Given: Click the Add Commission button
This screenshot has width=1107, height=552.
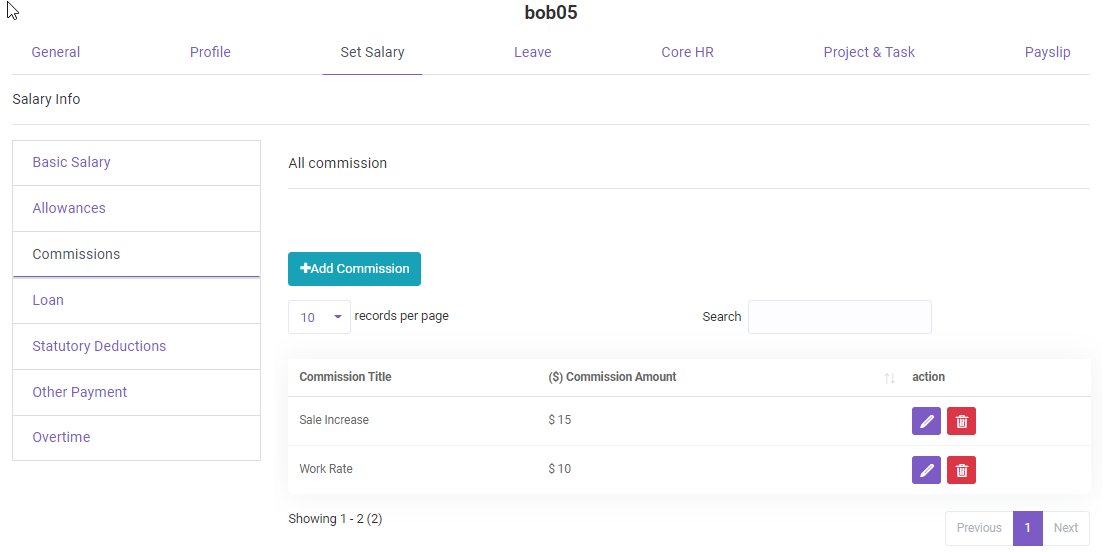Looking at the screenshot, I should tap(354, 269).
